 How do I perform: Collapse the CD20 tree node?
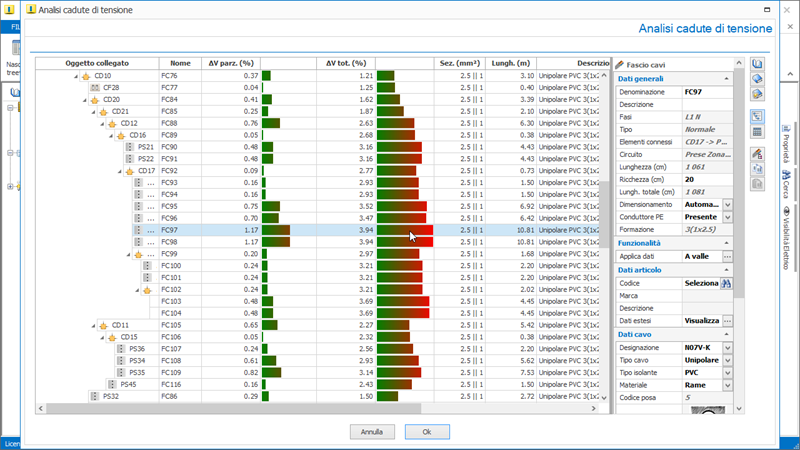[85, 100]
